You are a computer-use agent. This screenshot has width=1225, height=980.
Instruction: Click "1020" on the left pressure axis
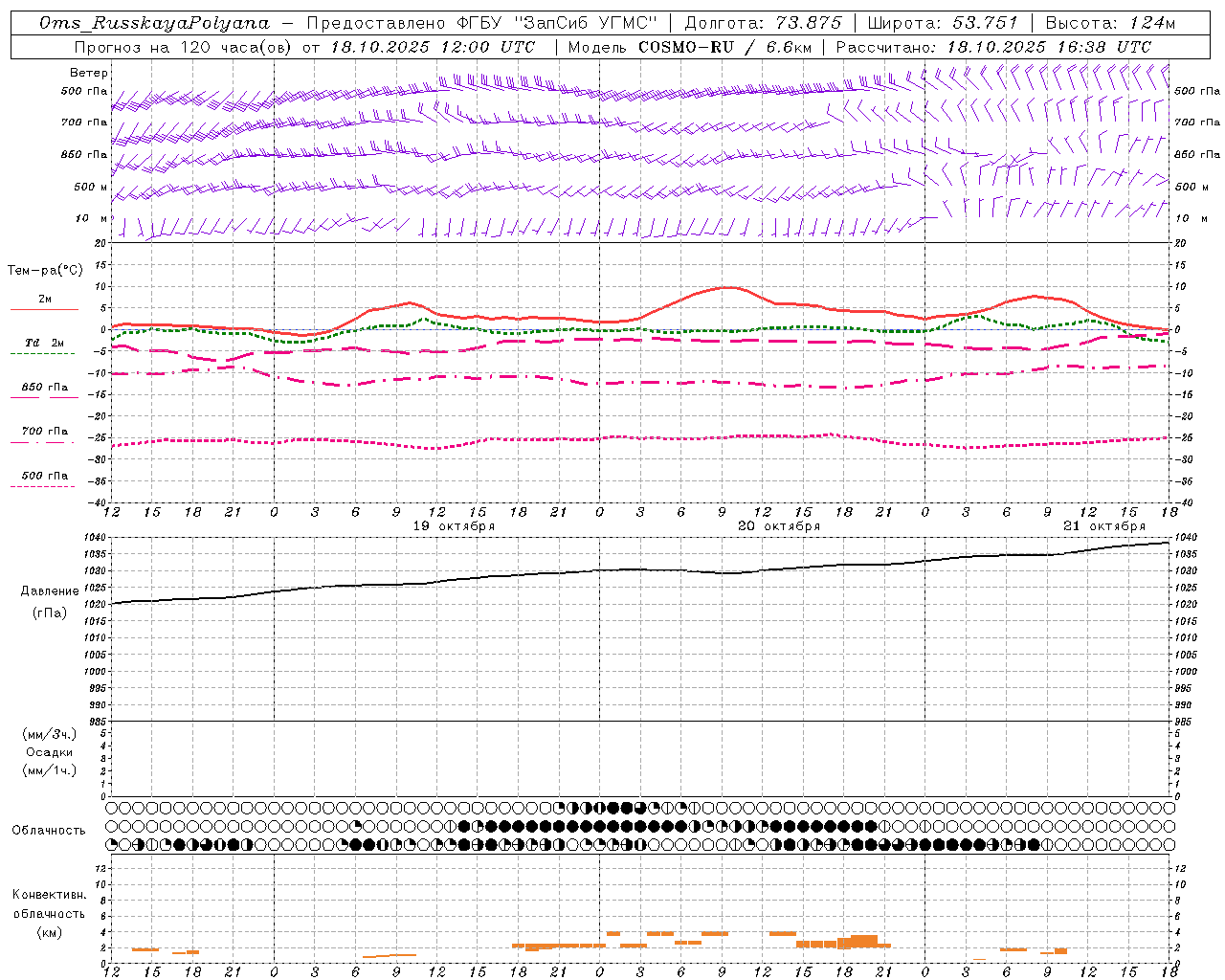click(94, 604)
